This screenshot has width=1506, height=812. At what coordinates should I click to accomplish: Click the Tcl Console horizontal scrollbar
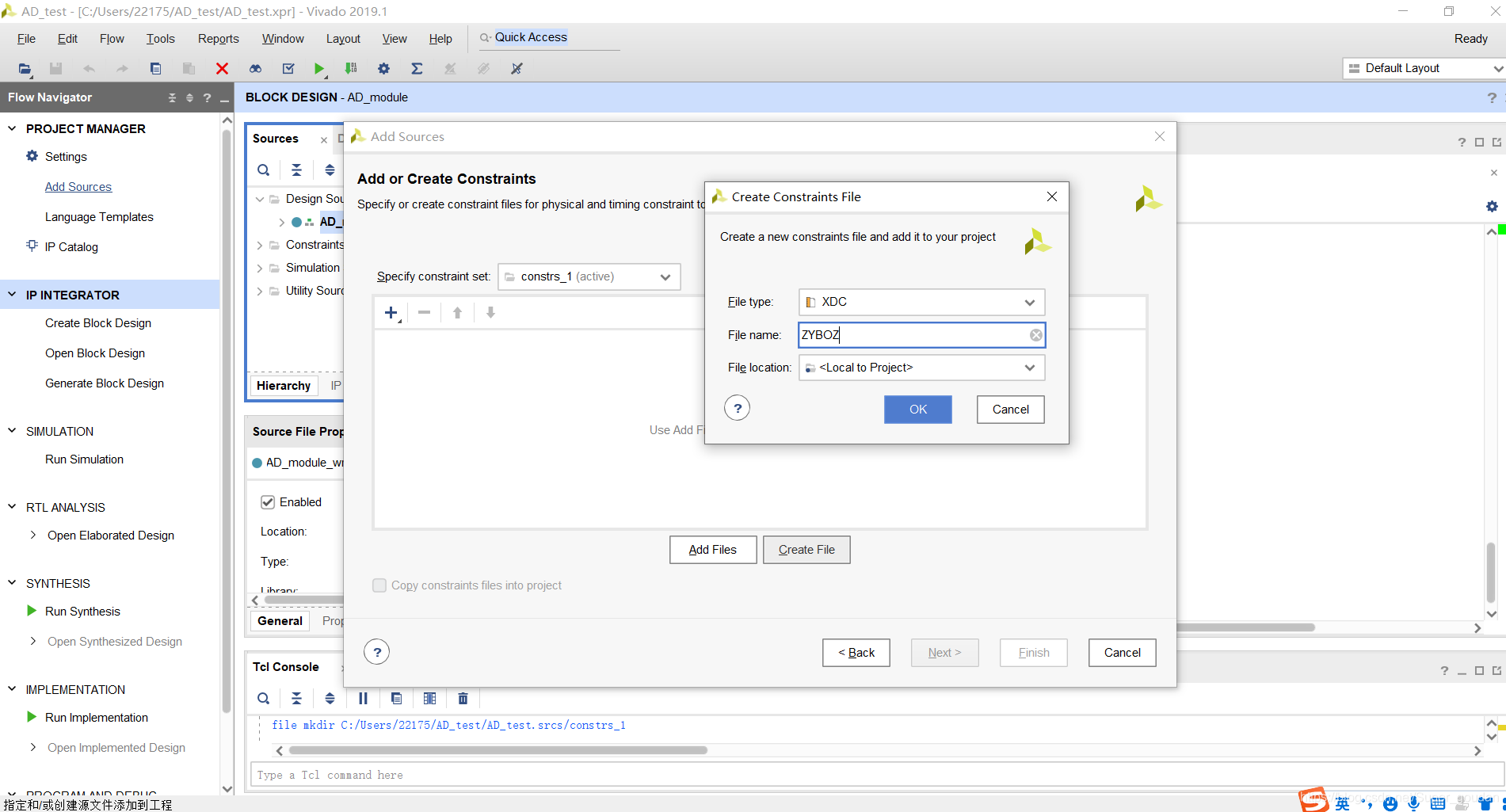click(x=498, y=750)
